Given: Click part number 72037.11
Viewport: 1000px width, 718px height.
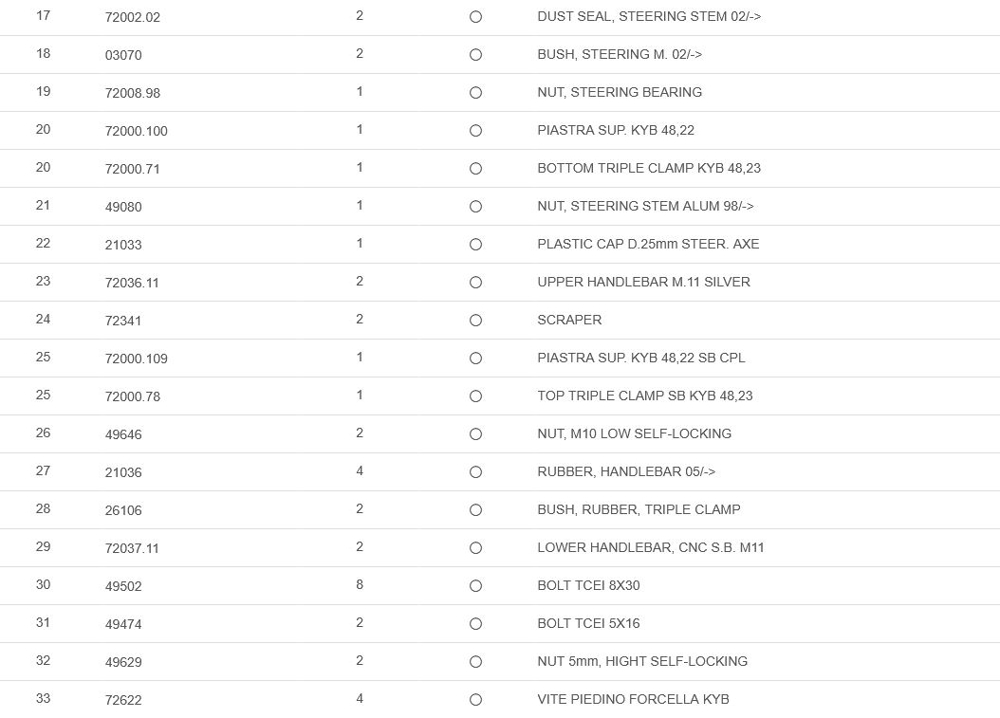Looking at the screenshot, I should [132, 548].
